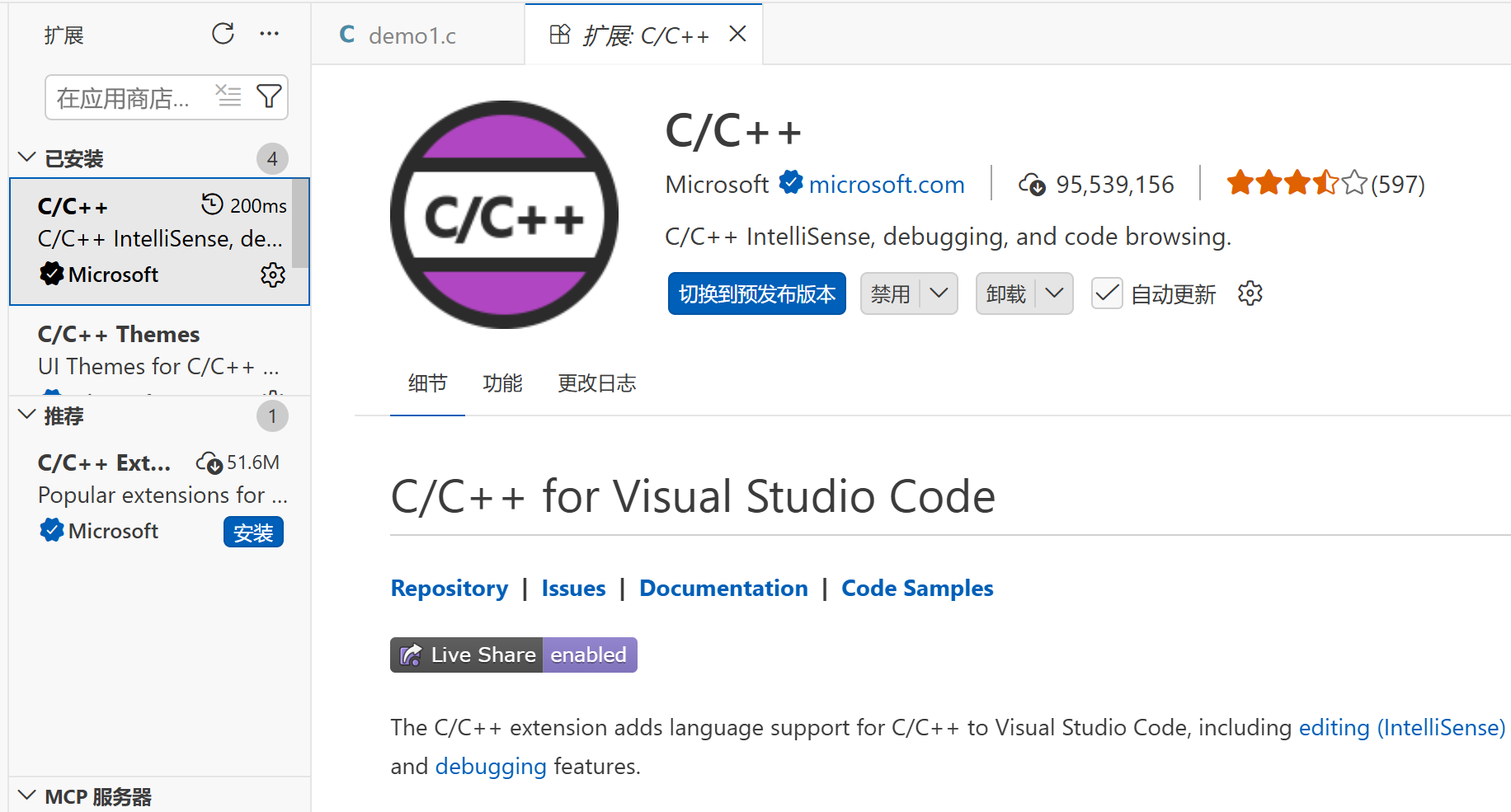Collapse the installed extensions section
The height and width of the screenshot is (812, 1511).
pos(26,157)
